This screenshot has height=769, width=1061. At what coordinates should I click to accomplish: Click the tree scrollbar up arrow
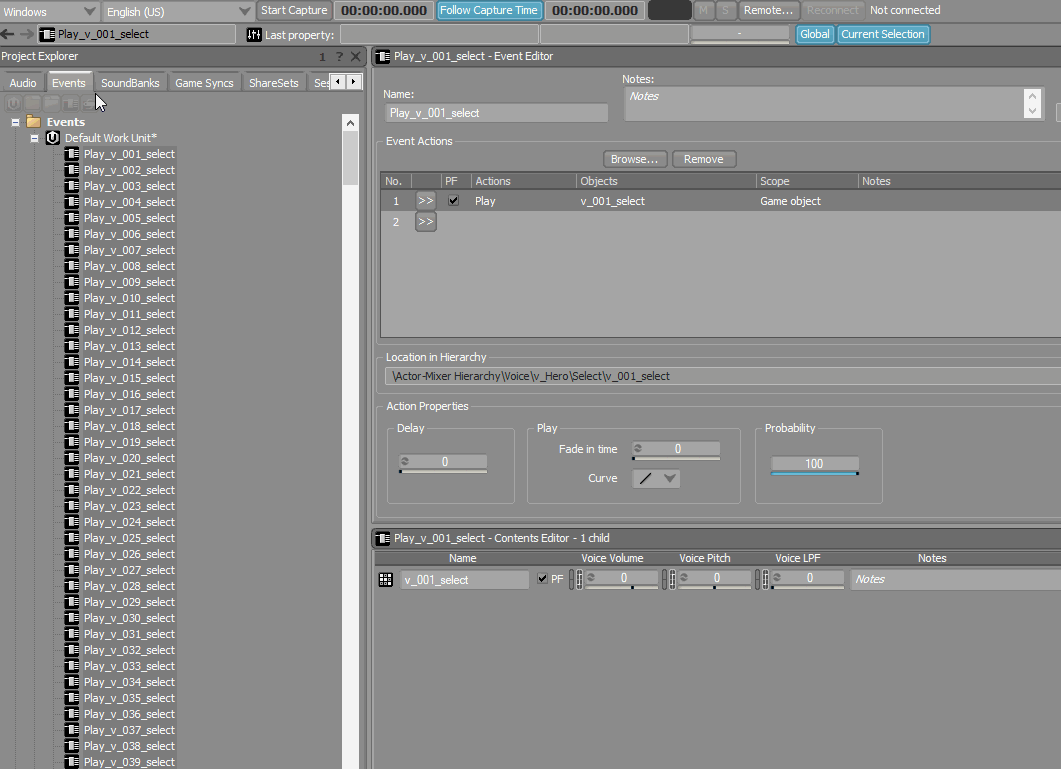coord(350,123)
